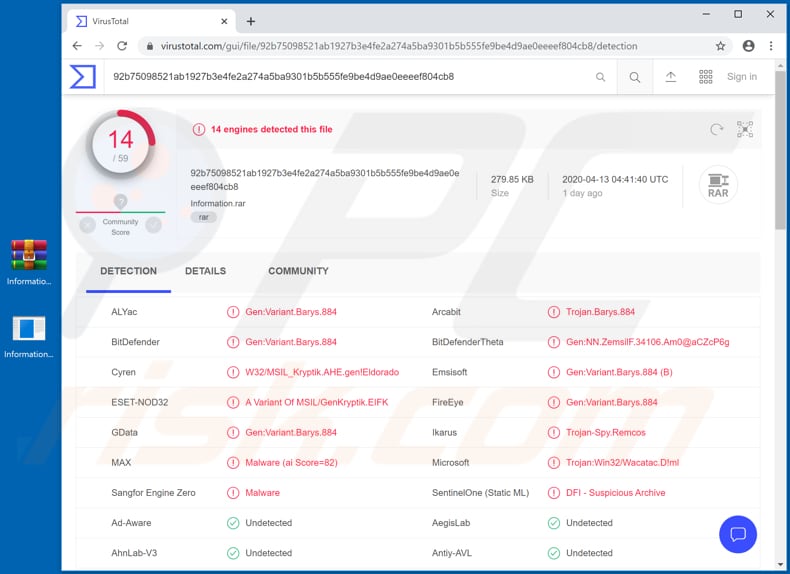Go back in Chrome browser
The width and height of the screenshot is (790, 574).
tap(77, 46)
